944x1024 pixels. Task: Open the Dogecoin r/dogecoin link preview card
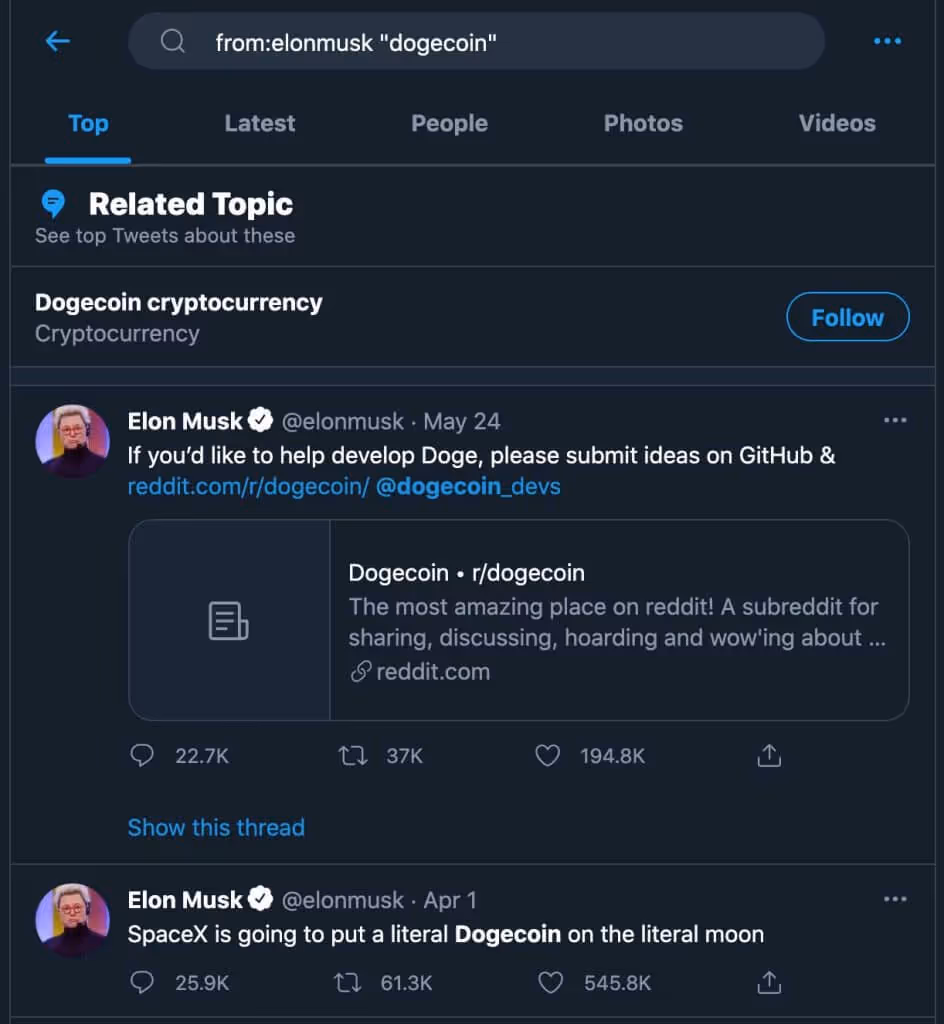518,620
